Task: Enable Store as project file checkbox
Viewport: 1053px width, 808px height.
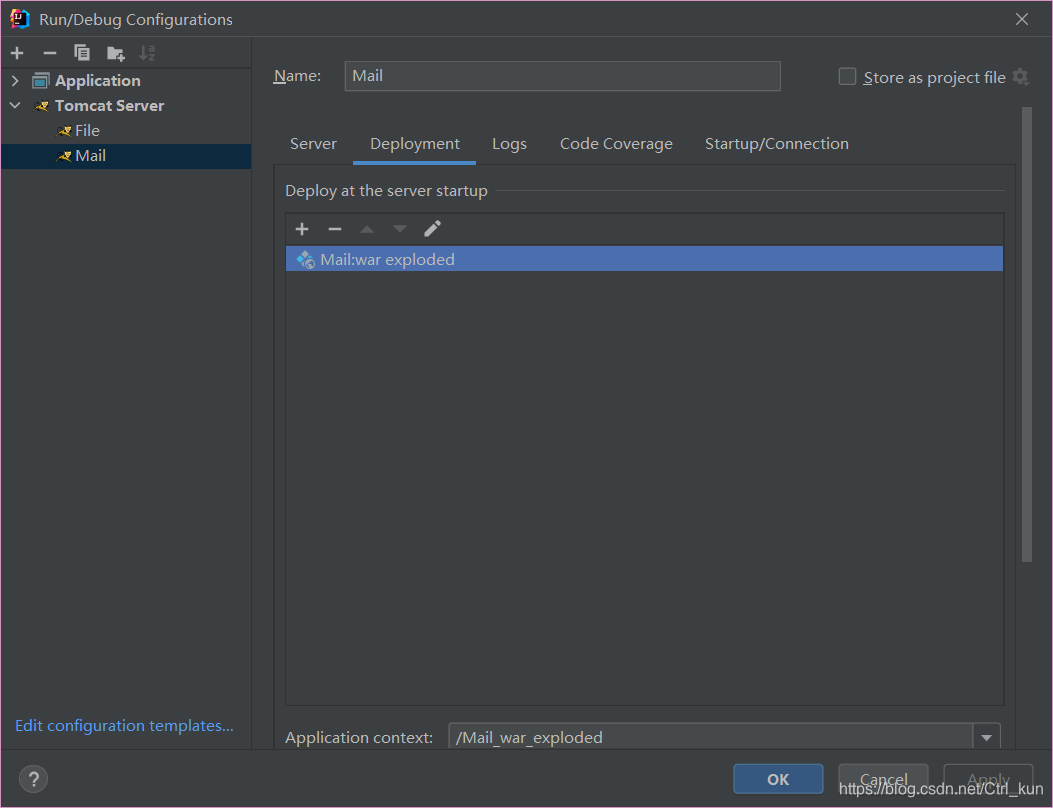Action: click(848, 77)
